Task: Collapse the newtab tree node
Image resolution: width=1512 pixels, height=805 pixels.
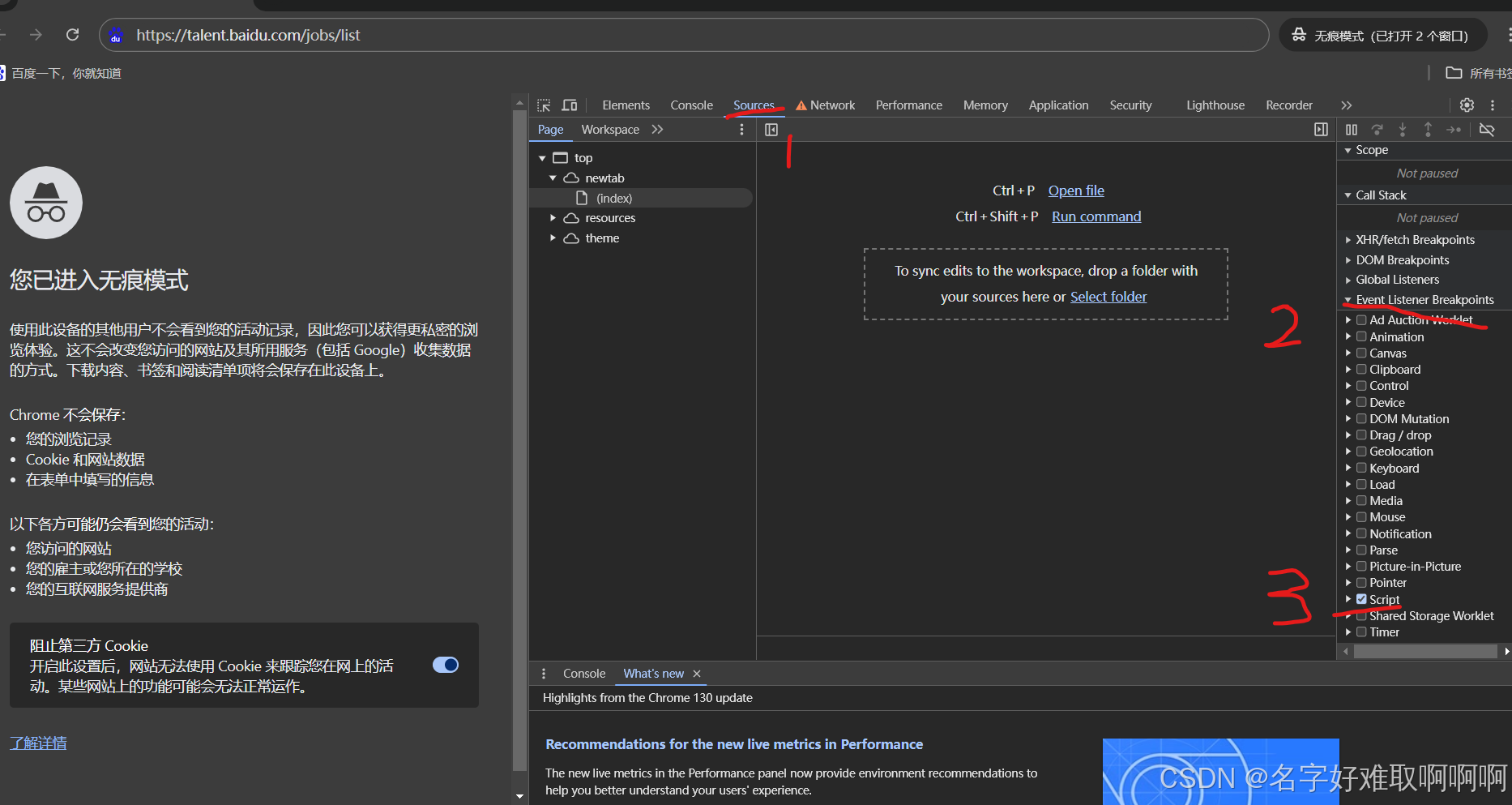Action: (553, 178)
